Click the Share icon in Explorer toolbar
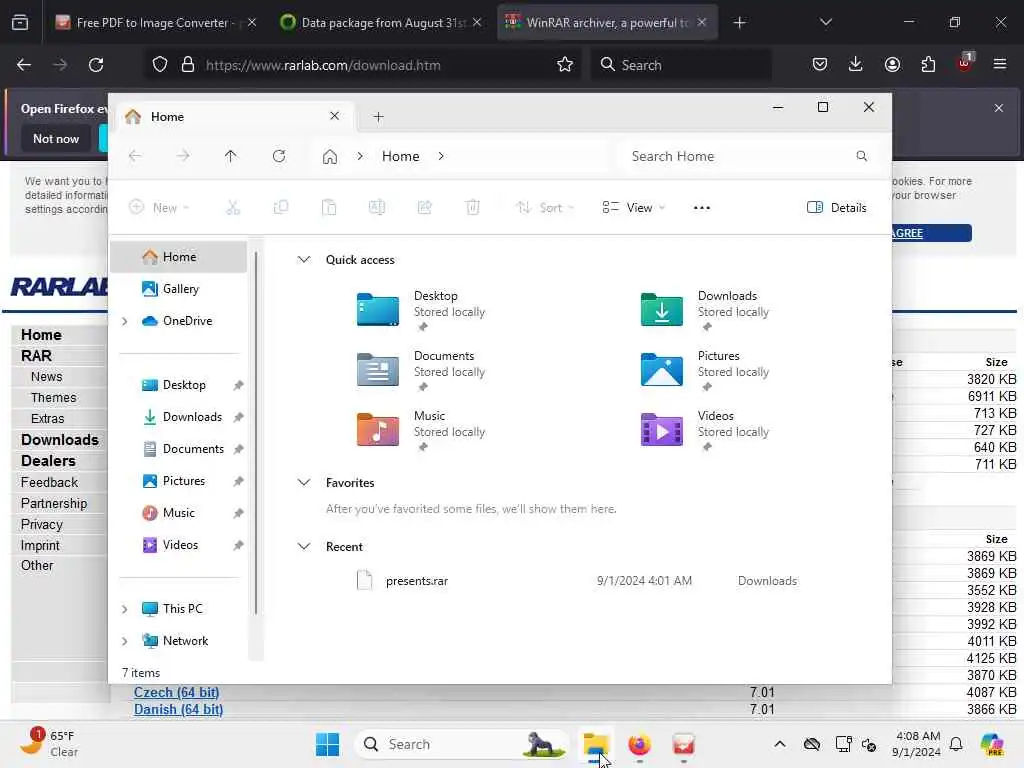The height and width of the screenshot is (768, 1024). [424, 208]
